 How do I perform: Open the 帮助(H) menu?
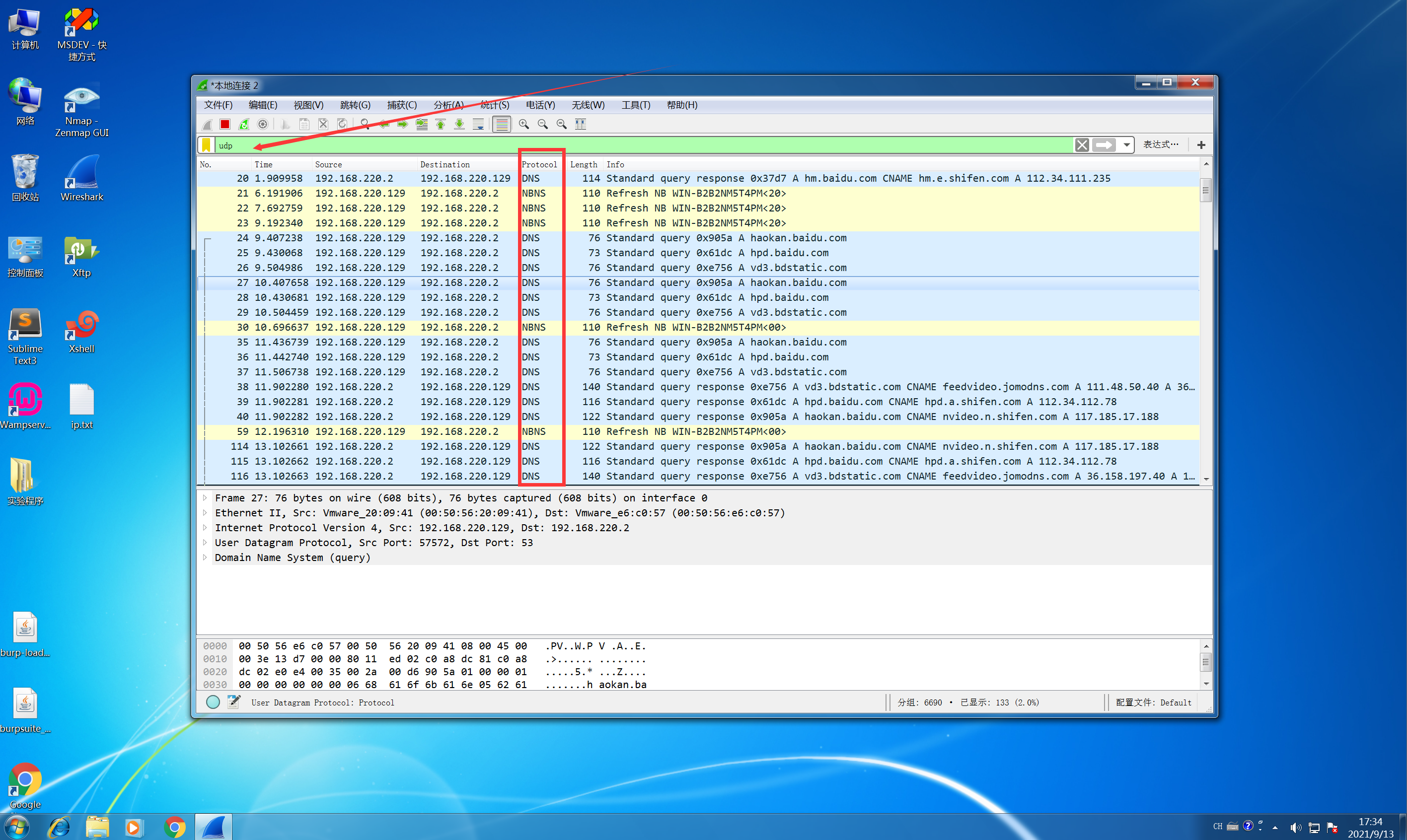tap(682, 105)
